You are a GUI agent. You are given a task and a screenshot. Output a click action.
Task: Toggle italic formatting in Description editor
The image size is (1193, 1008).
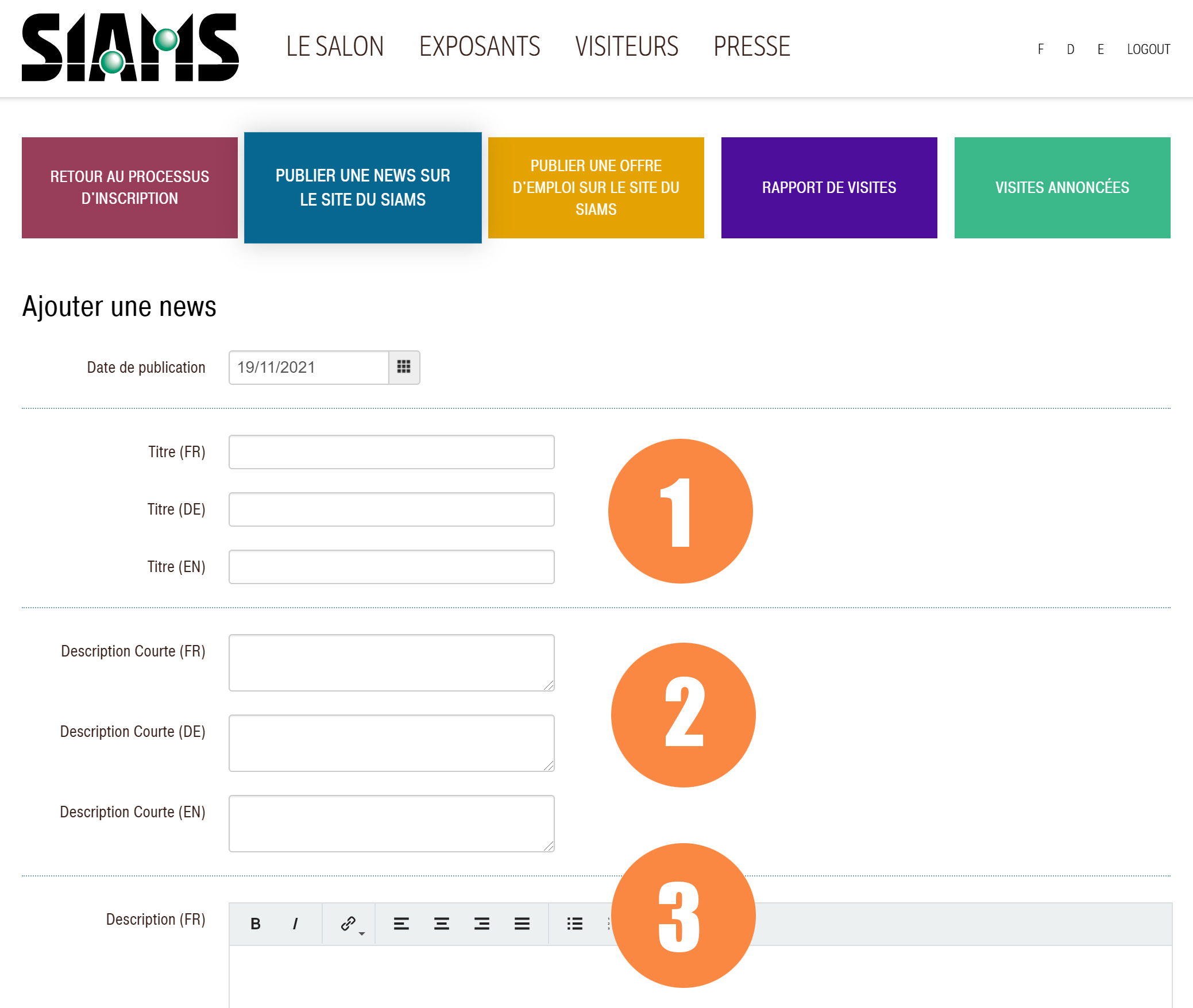pyautogui.click(x=295, y=924)
